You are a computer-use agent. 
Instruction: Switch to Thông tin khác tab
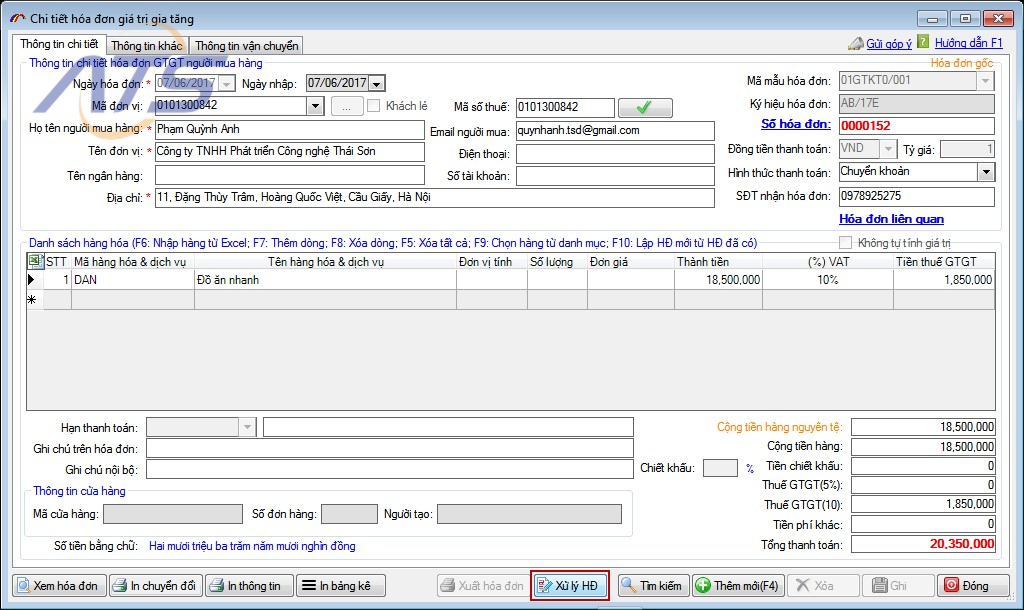pyautogui.click(x=147, y=46)
